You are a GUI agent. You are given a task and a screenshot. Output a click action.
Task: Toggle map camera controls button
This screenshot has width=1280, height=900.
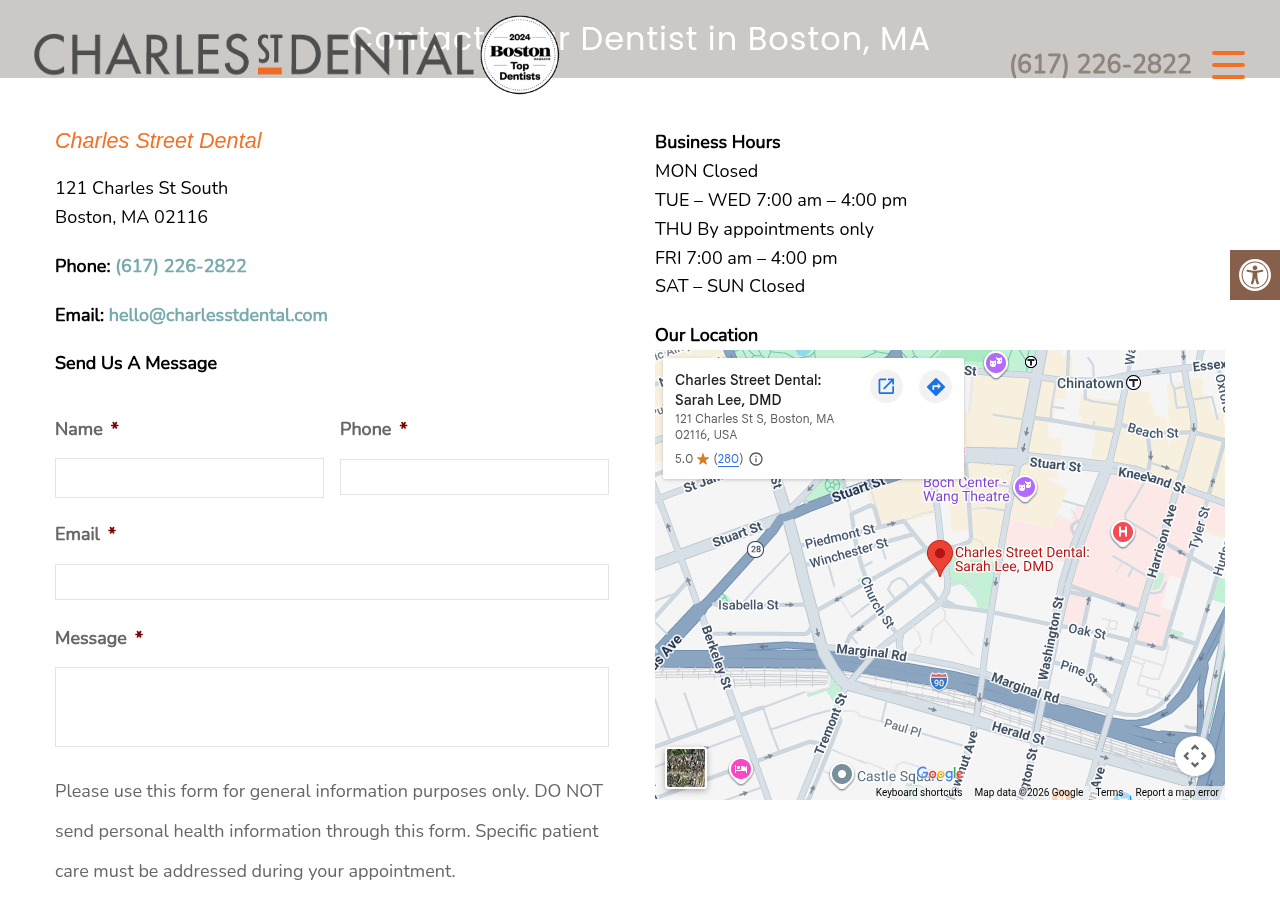click(x=1195, y=756)
